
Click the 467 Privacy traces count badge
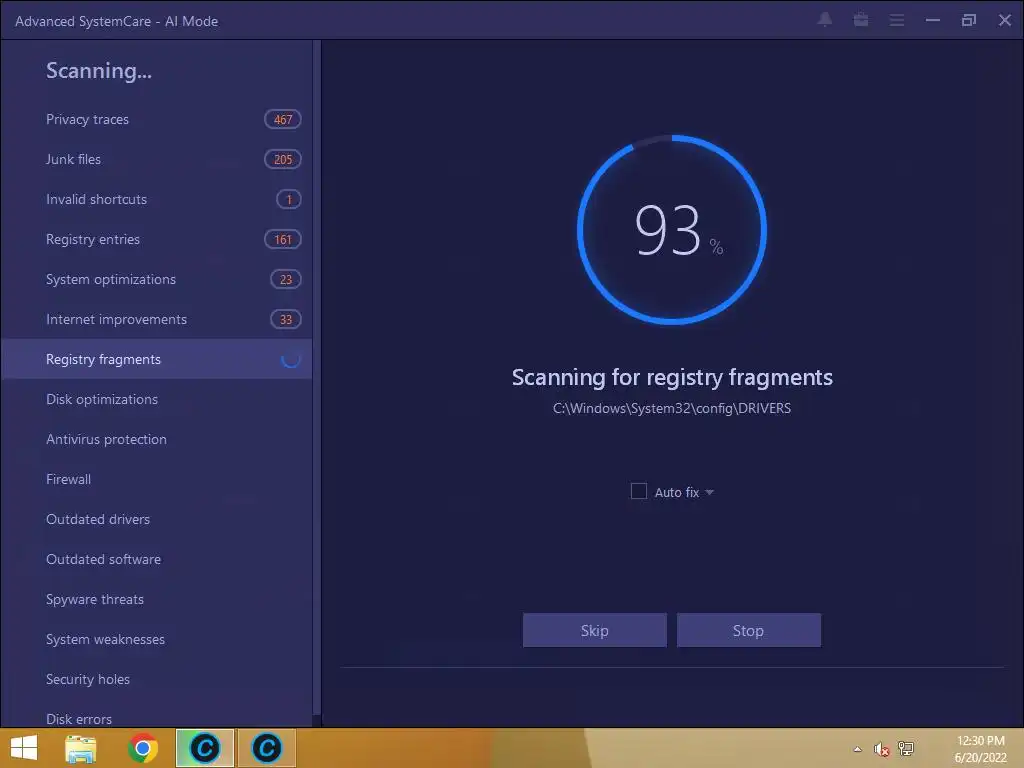coord(283,120)
